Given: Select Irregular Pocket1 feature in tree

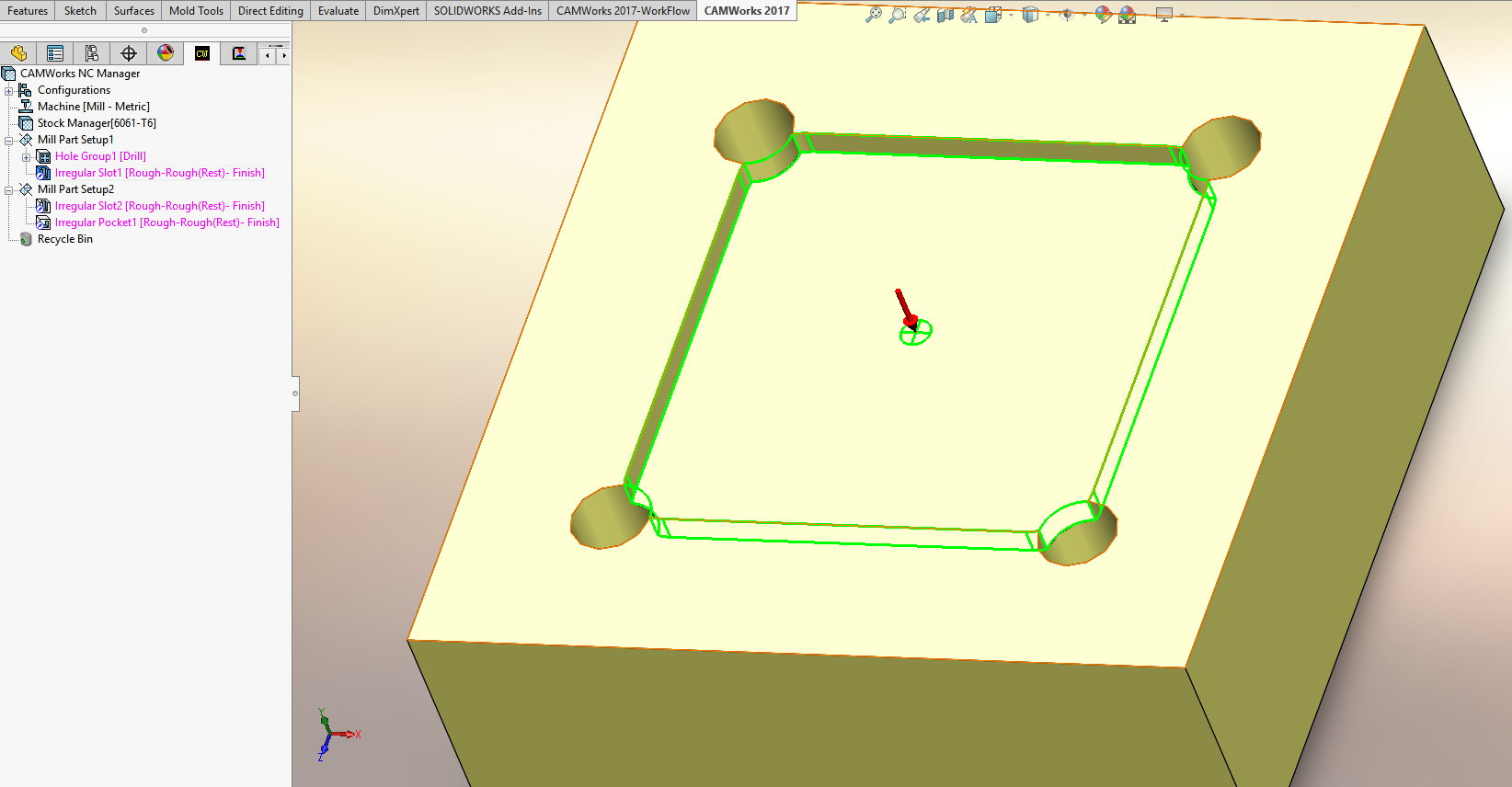Looking at the screenshot, I should click(x=166, y=222).
